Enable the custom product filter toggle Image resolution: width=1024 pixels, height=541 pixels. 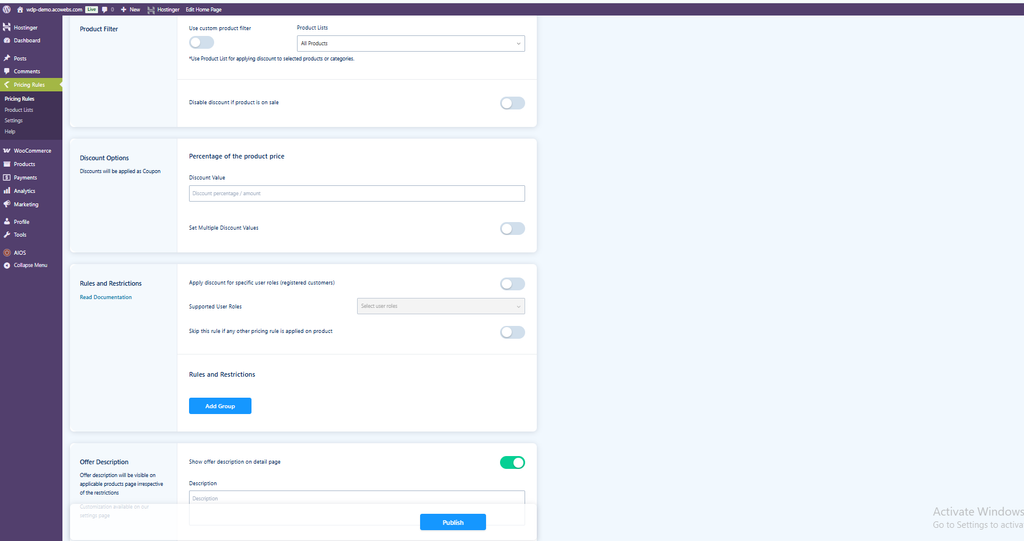pos(201,42)
